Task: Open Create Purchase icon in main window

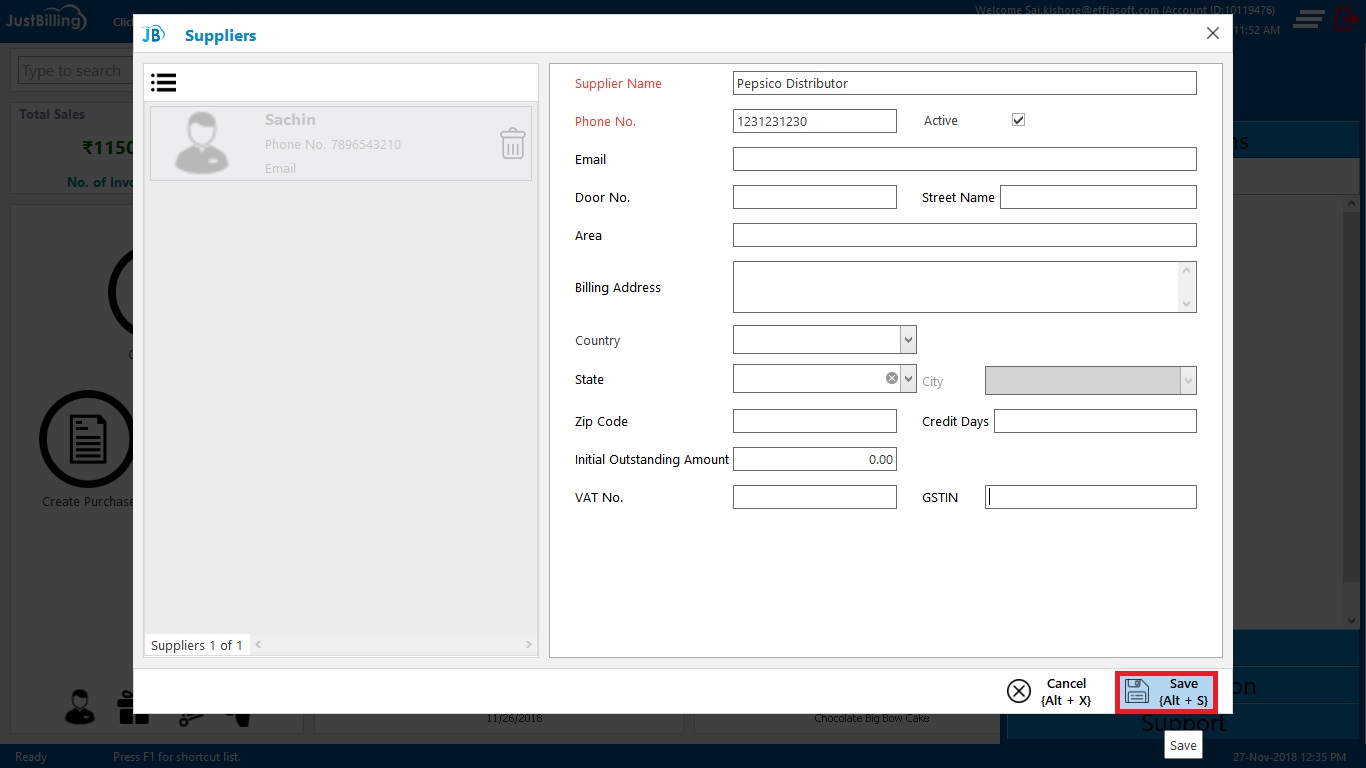Action: tap(86, 439)
